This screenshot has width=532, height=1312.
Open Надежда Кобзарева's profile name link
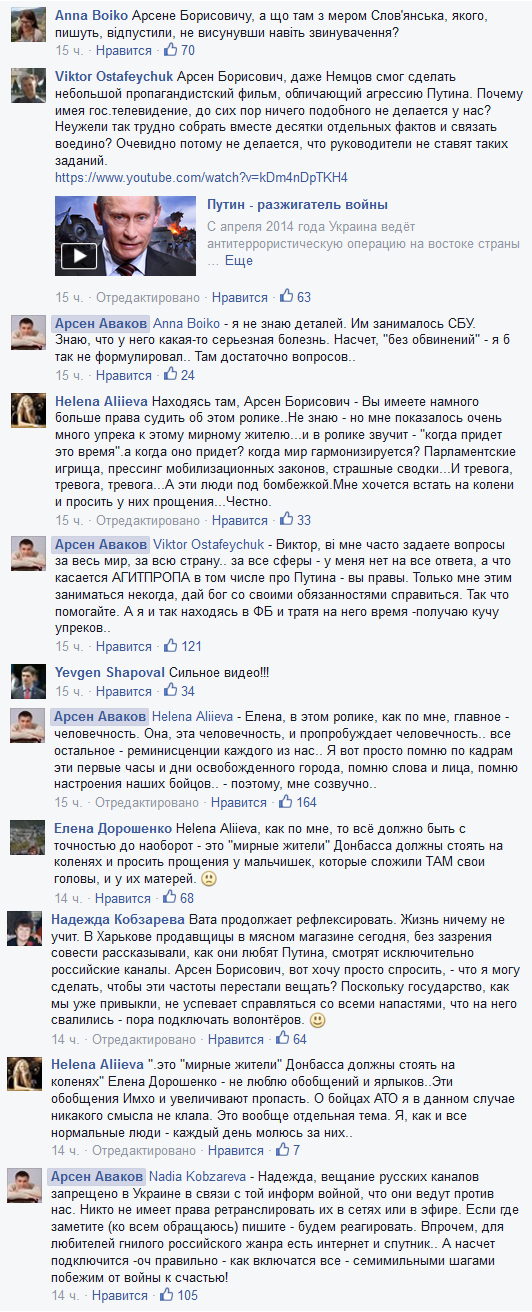tap(119, 918)
